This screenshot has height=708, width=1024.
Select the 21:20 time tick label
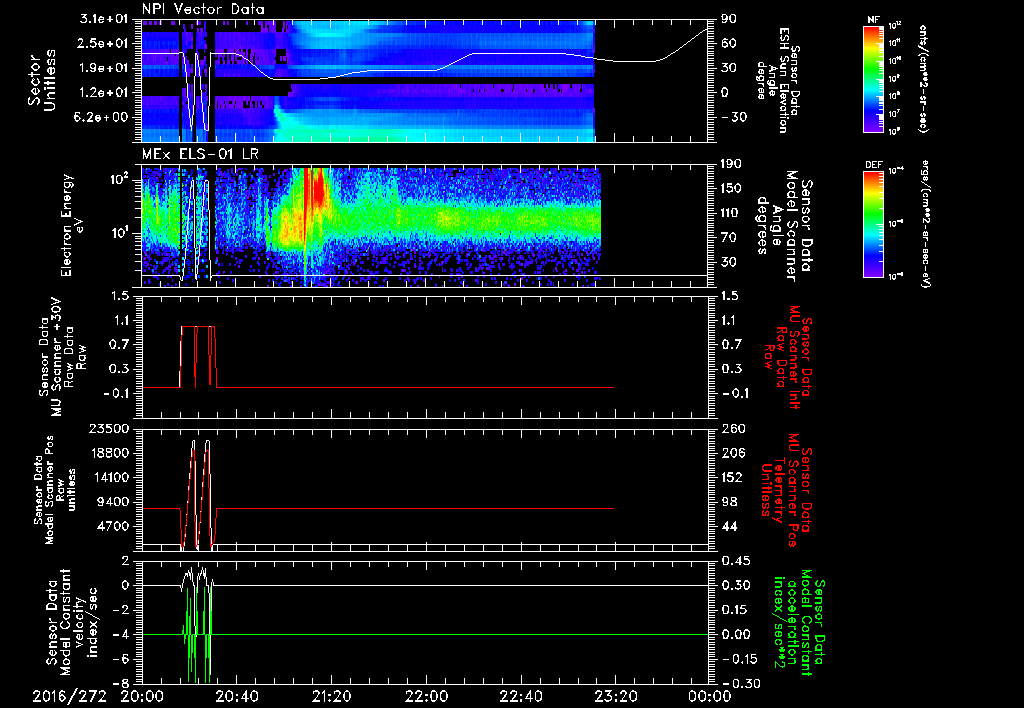pyautogui.click(x=332, y=697)
